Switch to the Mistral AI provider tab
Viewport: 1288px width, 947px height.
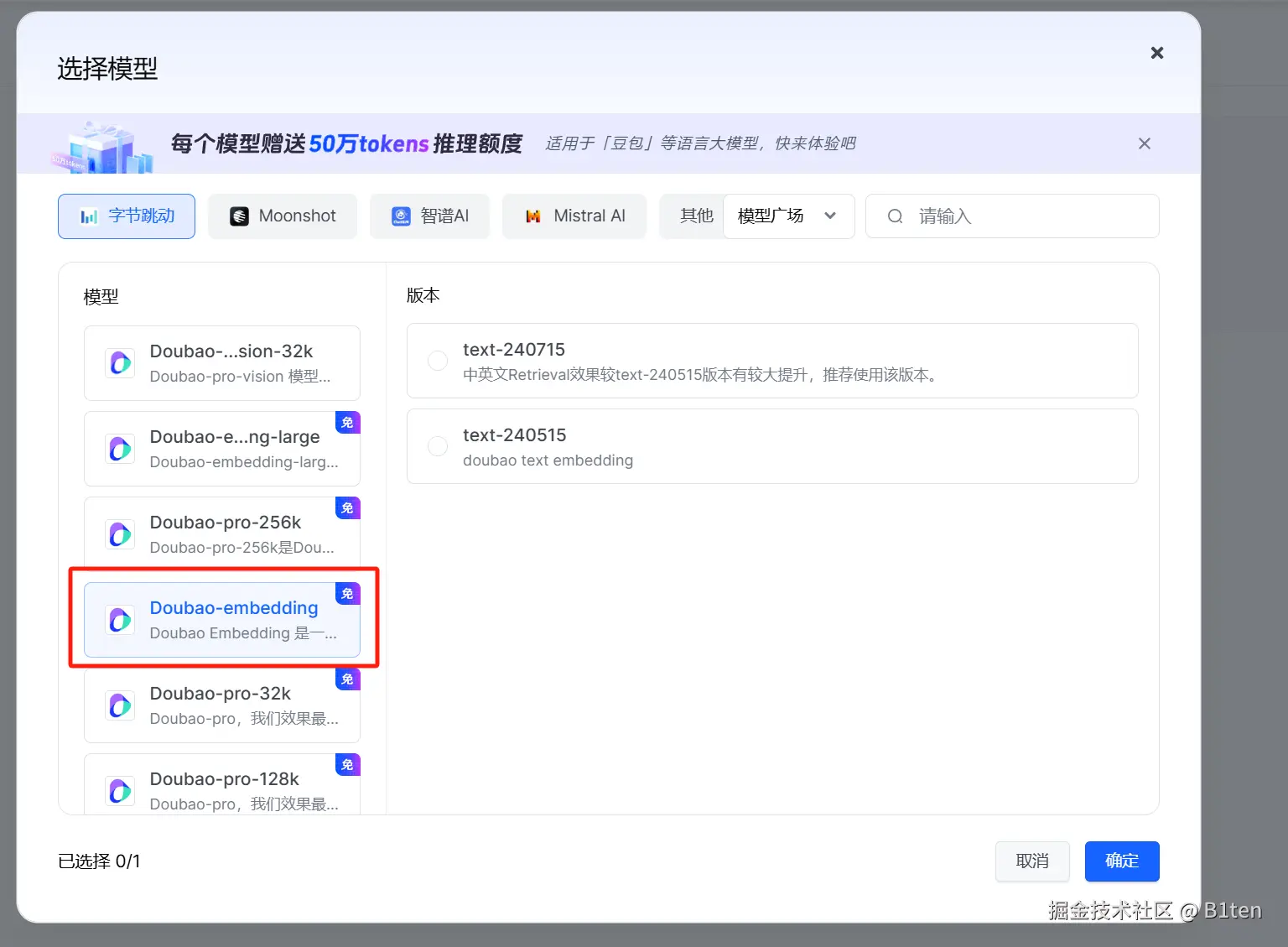(x=574, y=216)
